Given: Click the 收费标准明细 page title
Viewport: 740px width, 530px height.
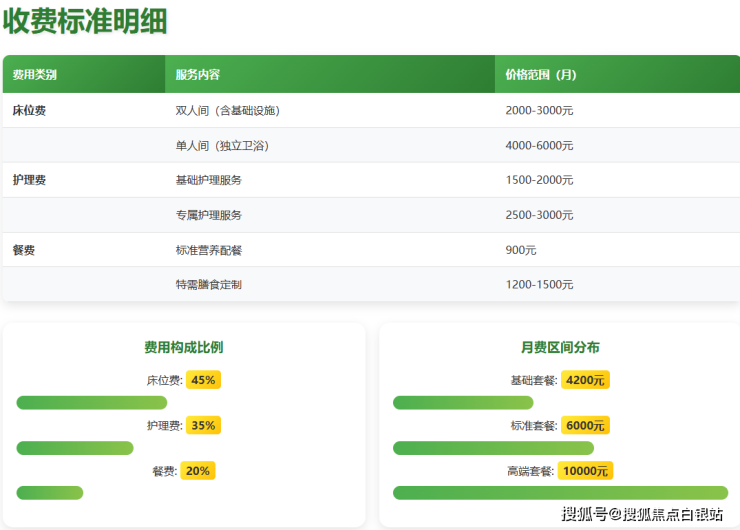Looking at the screenshot, I should [85, 22].
